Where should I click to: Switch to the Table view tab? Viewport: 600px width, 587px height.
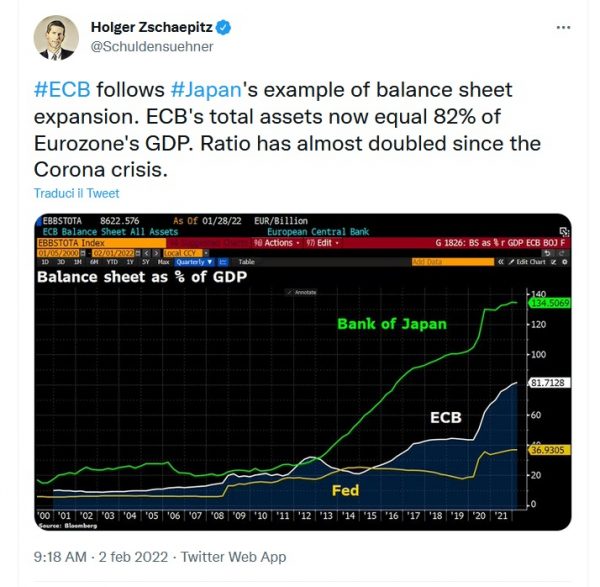click(246, 262)
